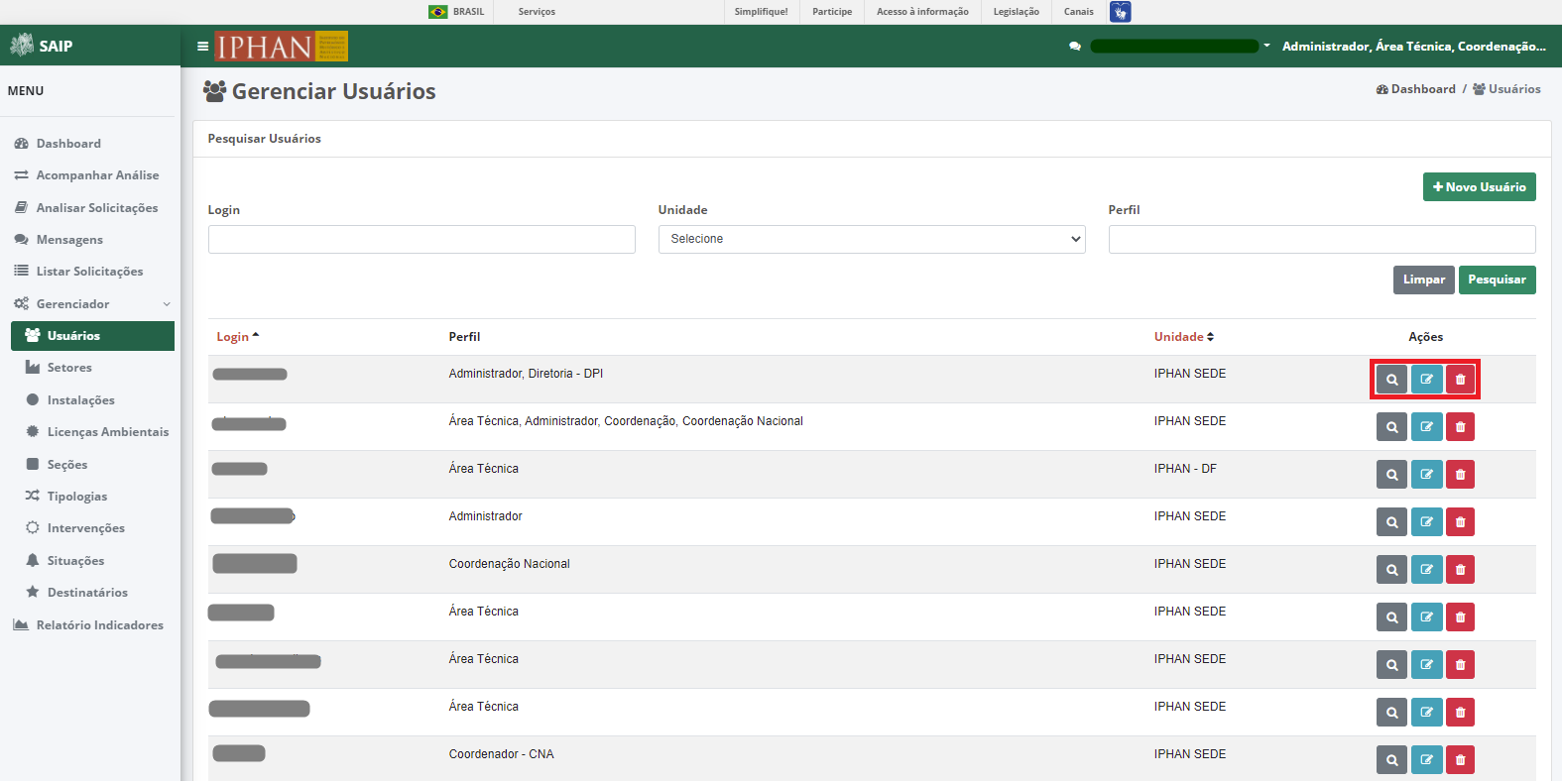The width and height of the screenshot is (1562, 784).
Task: Open the chat messages icon in header
Action: (1075, 47)
